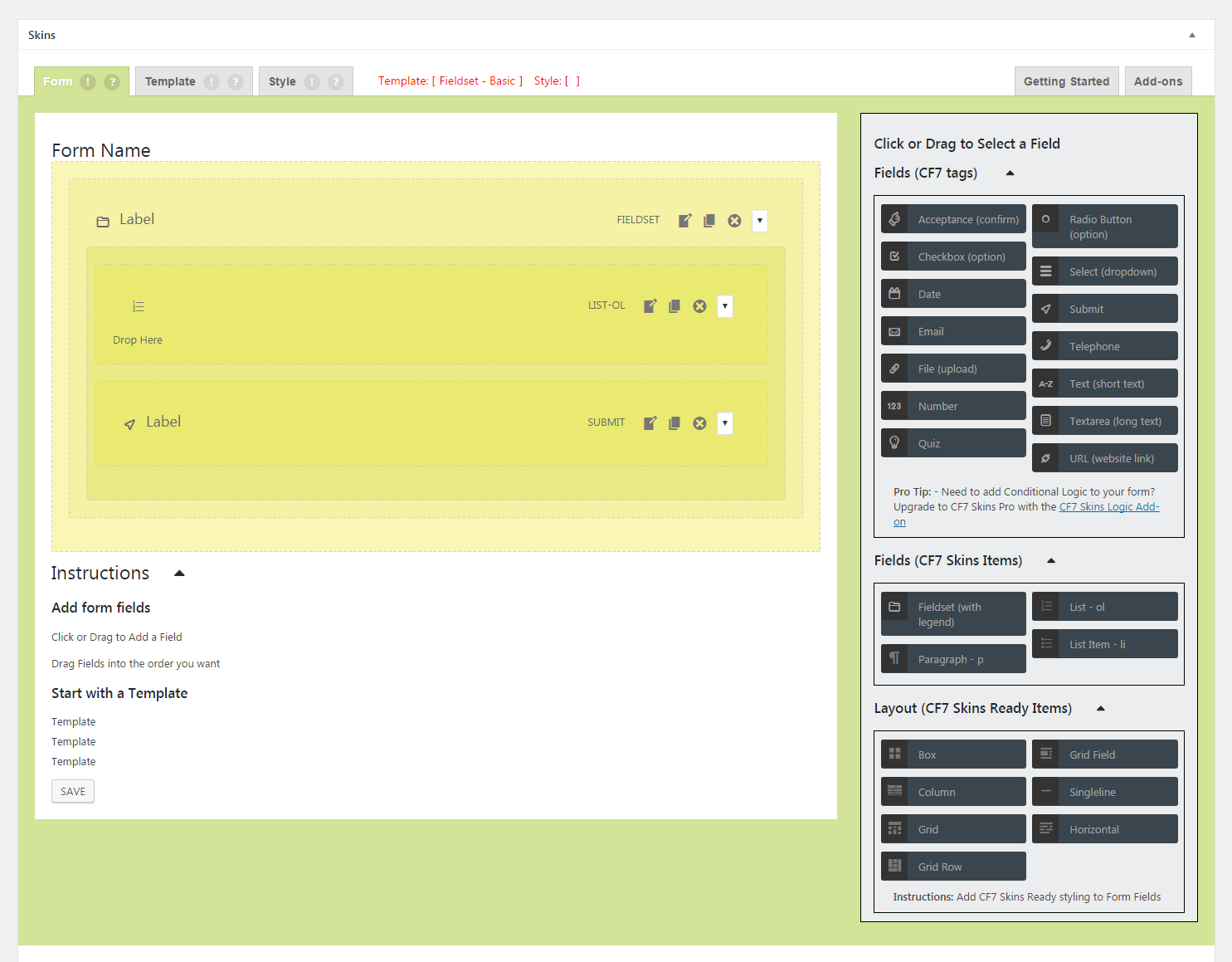Collapse the Instructions section
This screenshot has width=1232, height=962.
click(x=179, y=574)
